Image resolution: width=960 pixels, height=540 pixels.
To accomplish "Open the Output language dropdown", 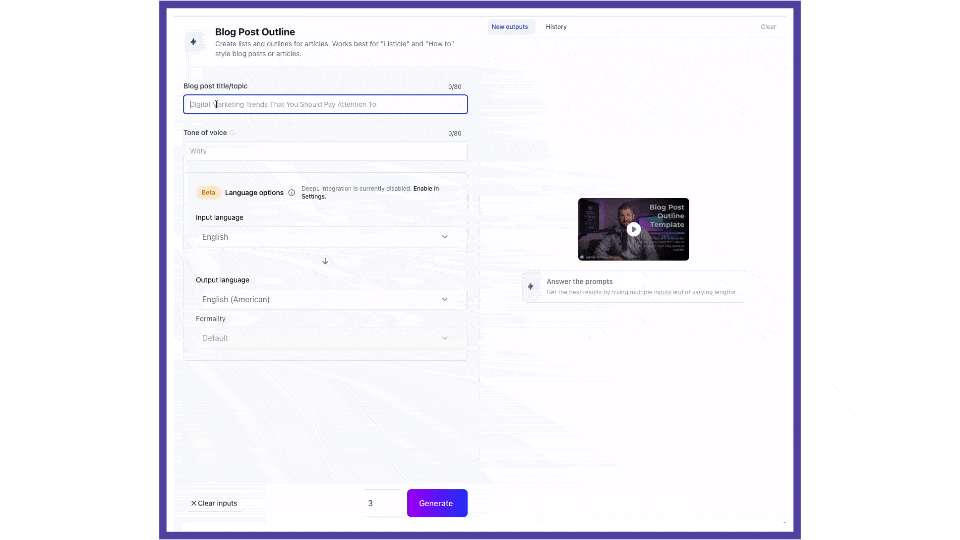I will click(325, 299).
